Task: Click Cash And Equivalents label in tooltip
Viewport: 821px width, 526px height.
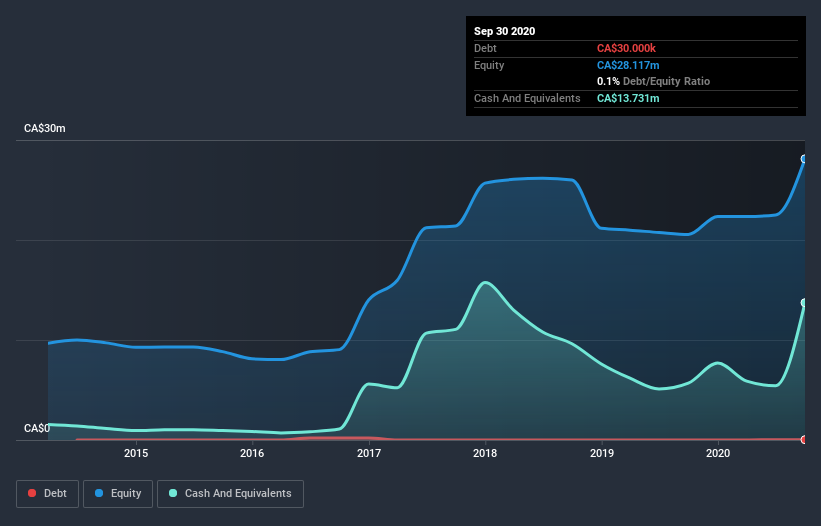Action: (527, 98)
